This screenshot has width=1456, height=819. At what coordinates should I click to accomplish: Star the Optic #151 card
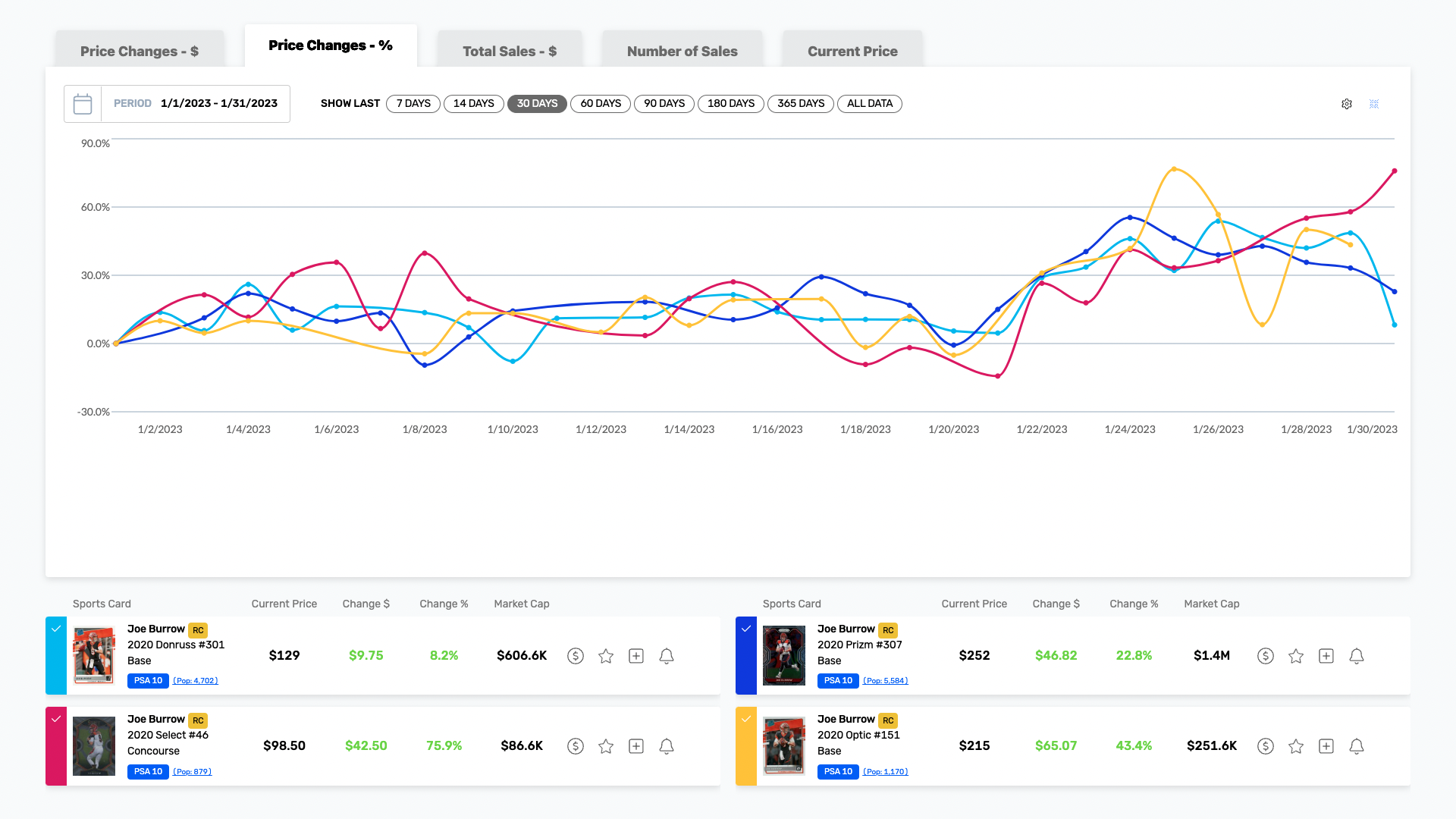[x=1296, y=746]
